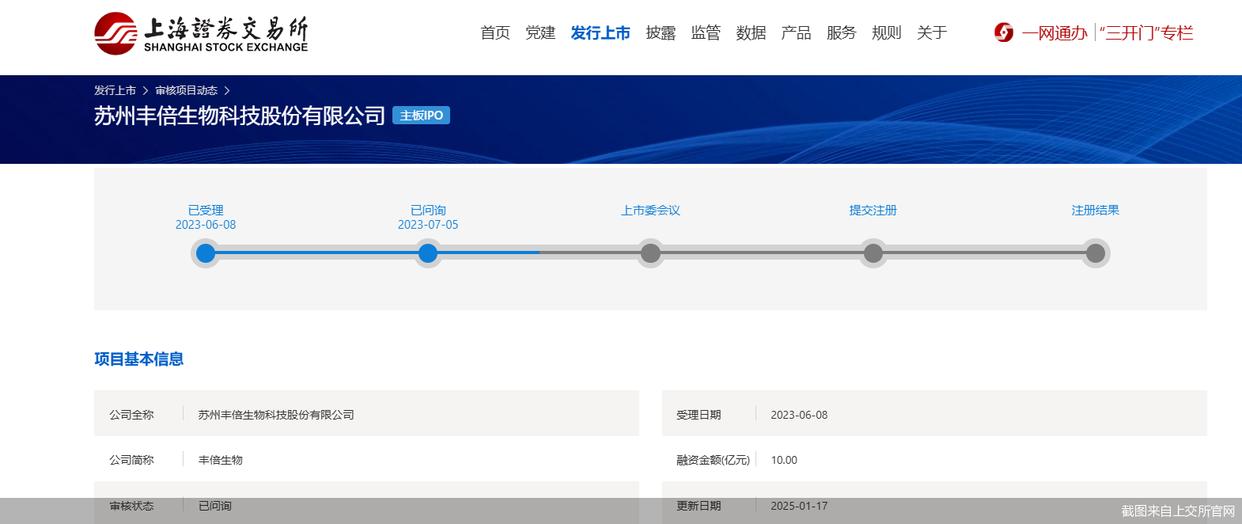This screenshot has width=1242, height=524.
Task: Open the 监管 menu item
Action: click(x=706, y=33)
